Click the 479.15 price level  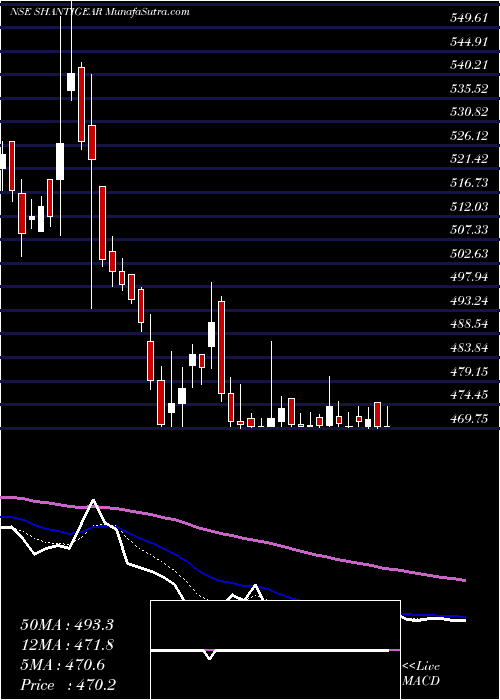coord(469,371)
